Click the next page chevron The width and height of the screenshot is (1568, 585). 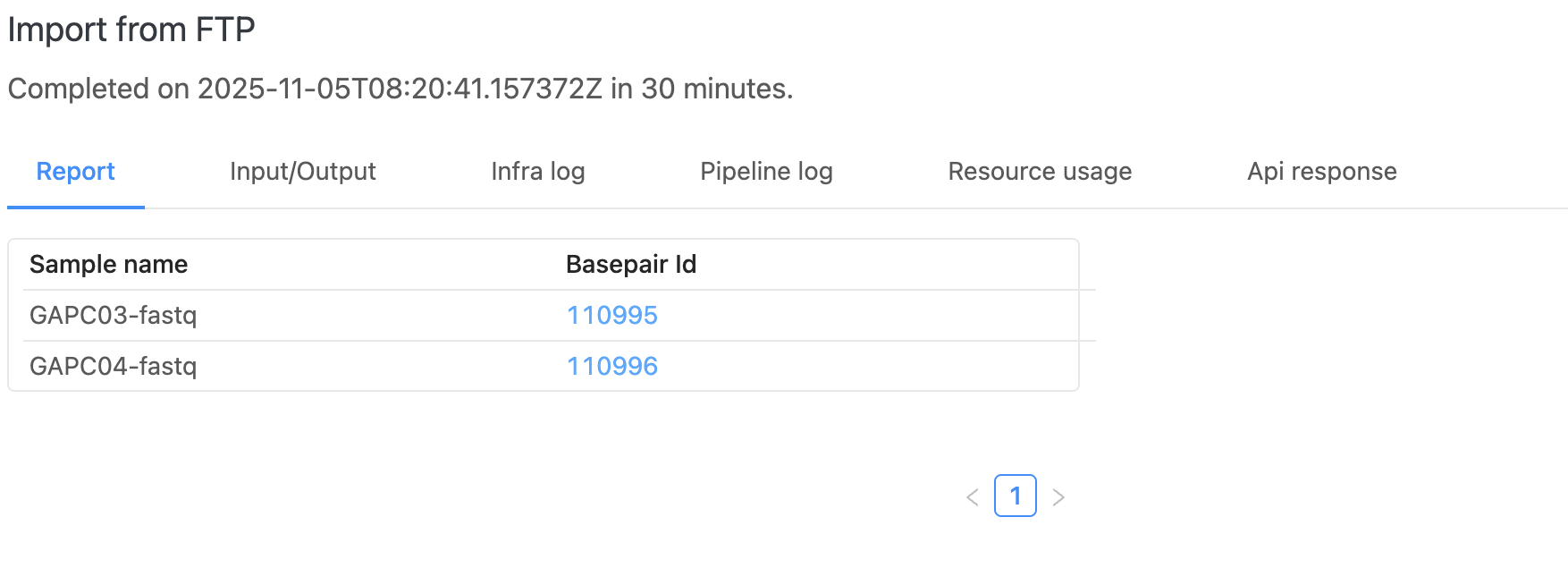[1059, 496]
